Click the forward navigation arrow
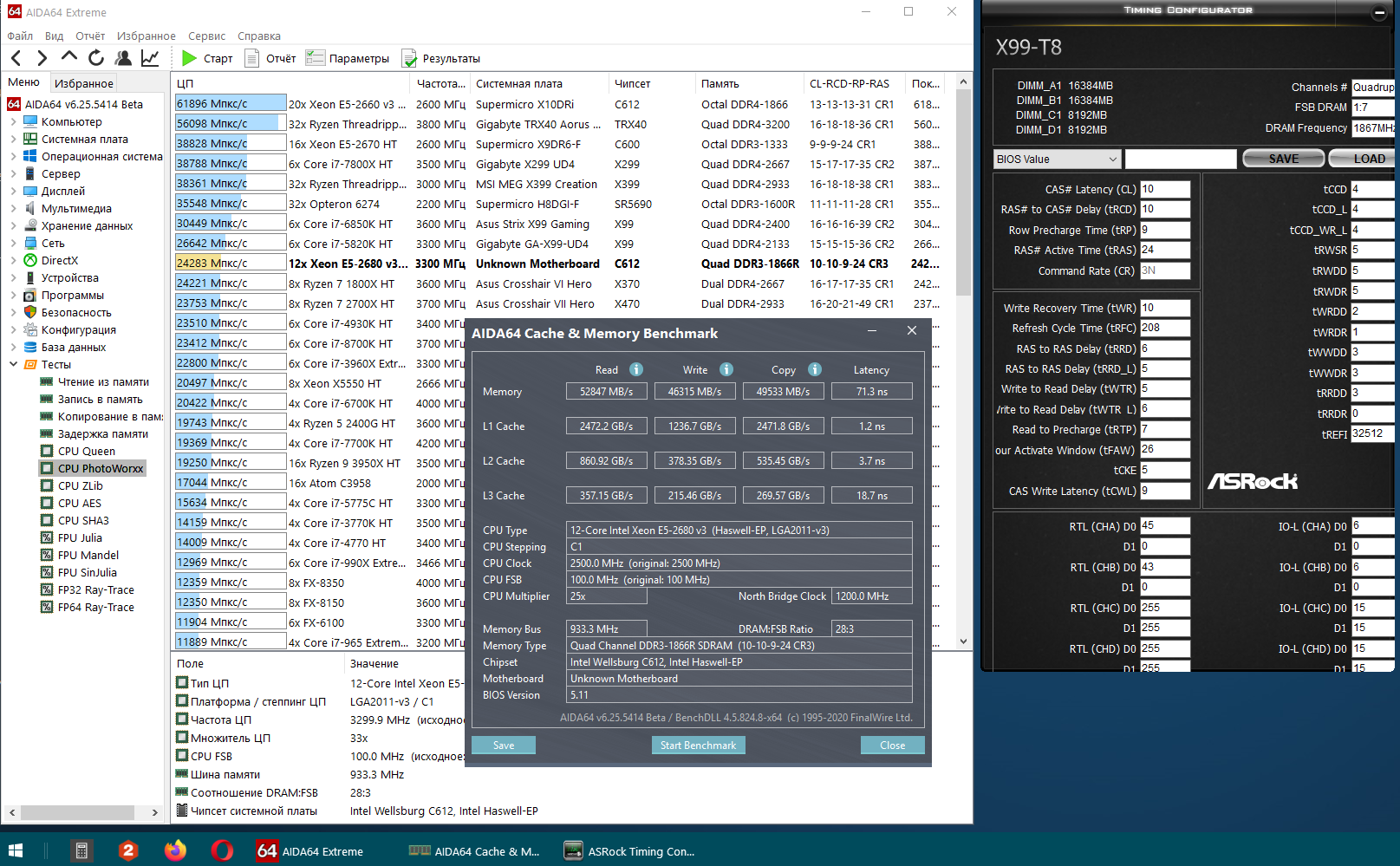 click(42, 58)
